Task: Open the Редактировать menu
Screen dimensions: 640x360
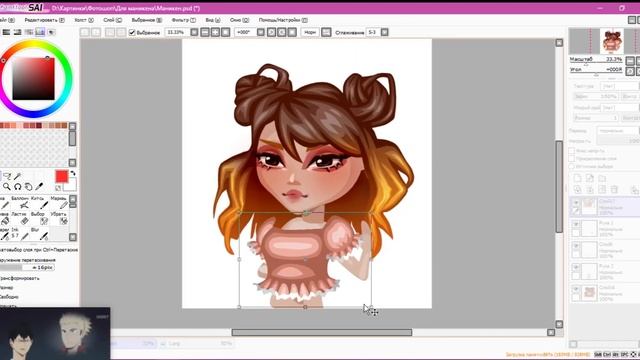Action: pyautogui.click(x=44, y=20)
